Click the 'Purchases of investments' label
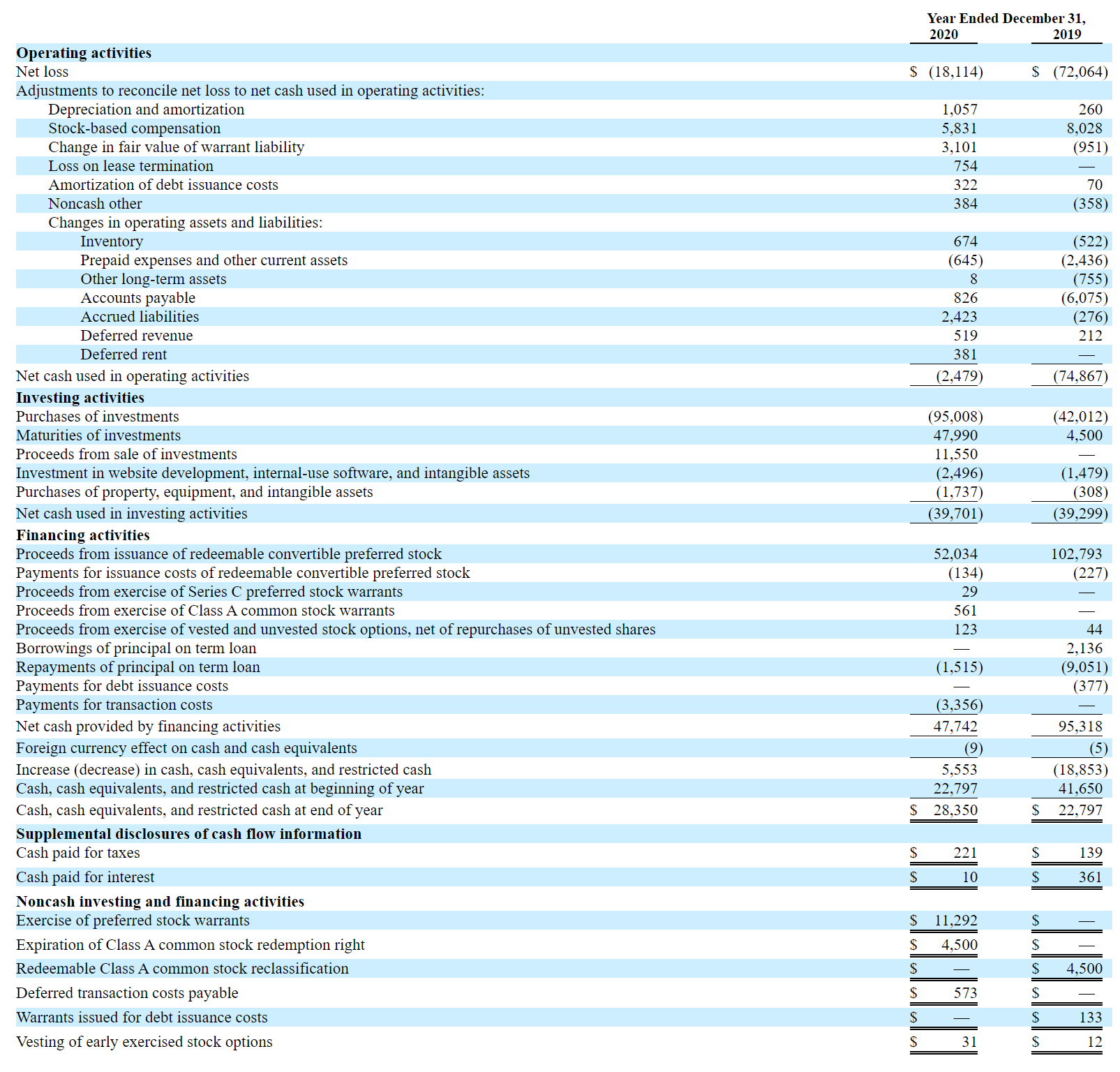This screenshot has width=1120, height=1072. 98,417
